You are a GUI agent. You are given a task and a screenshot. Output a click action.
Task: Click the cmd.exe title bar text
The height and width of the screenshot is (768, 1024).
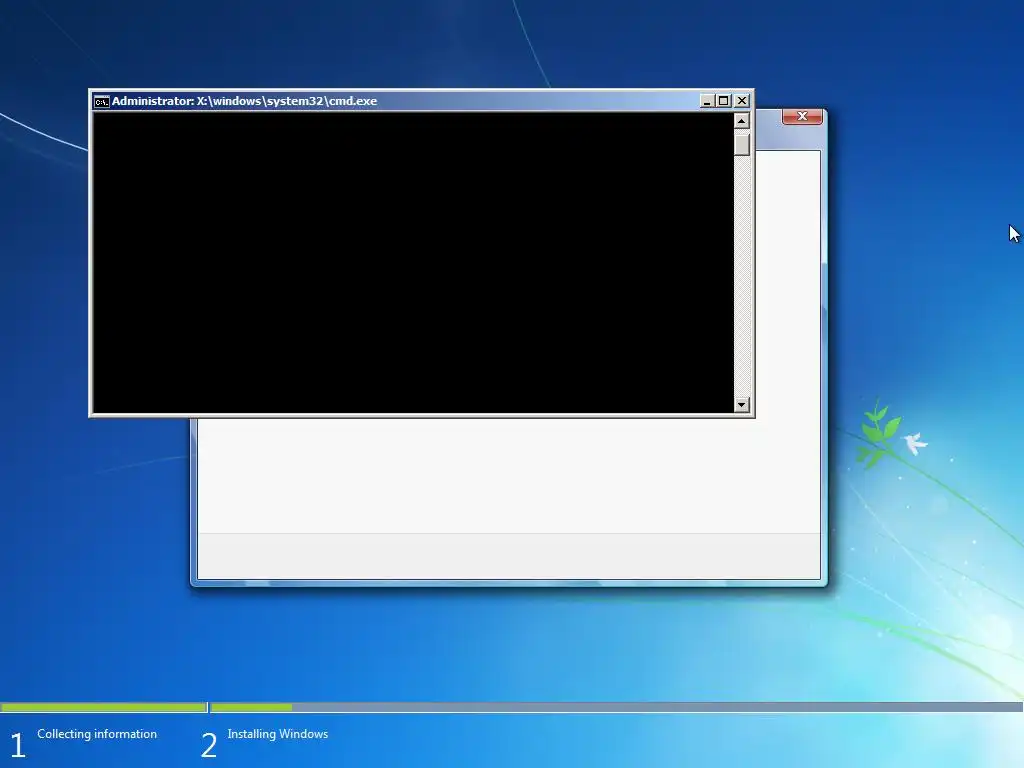[244, 101]
